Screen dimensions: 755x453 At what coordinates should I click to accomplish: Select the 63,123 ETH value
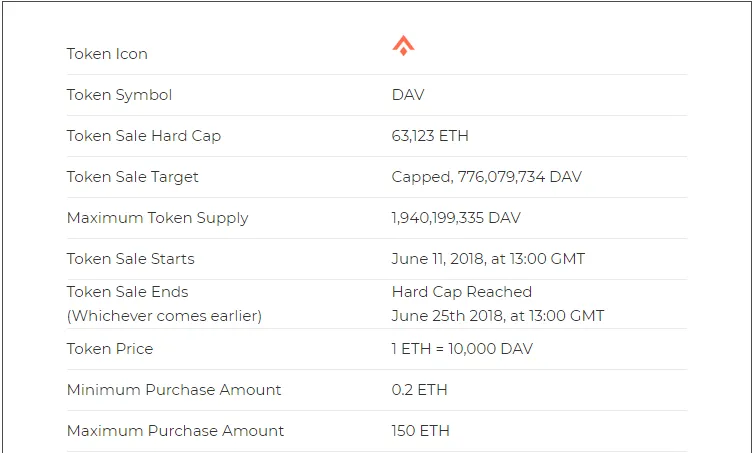(430, 136)
